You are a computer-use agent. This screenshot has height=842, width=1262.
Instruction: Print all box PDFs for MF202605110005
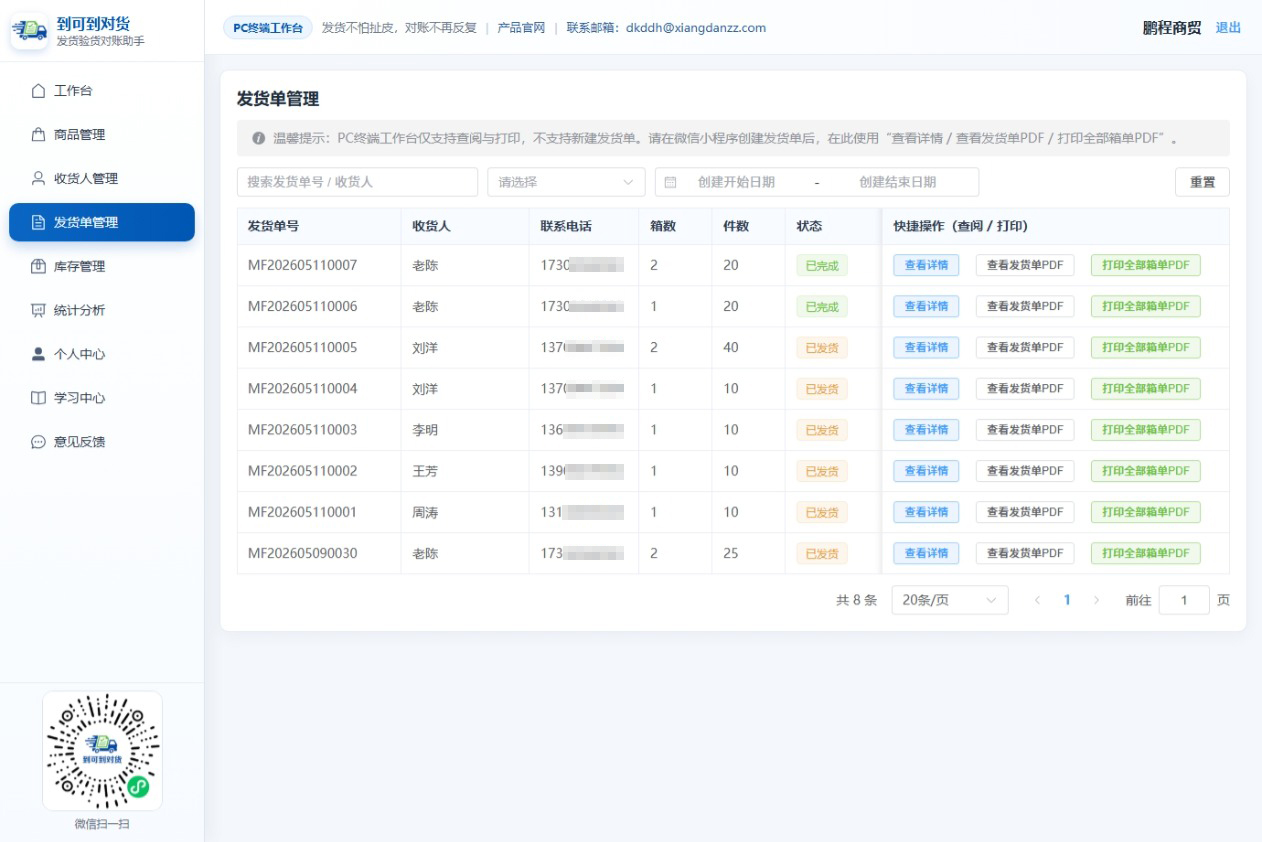[1146, 347]
